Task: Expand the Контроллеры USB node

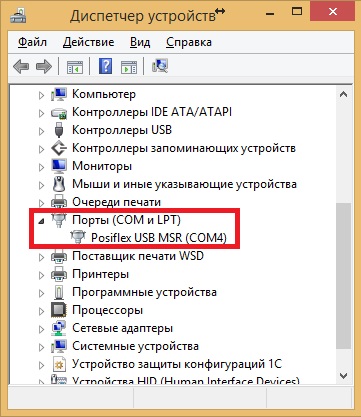Action: tap(41, 131)
